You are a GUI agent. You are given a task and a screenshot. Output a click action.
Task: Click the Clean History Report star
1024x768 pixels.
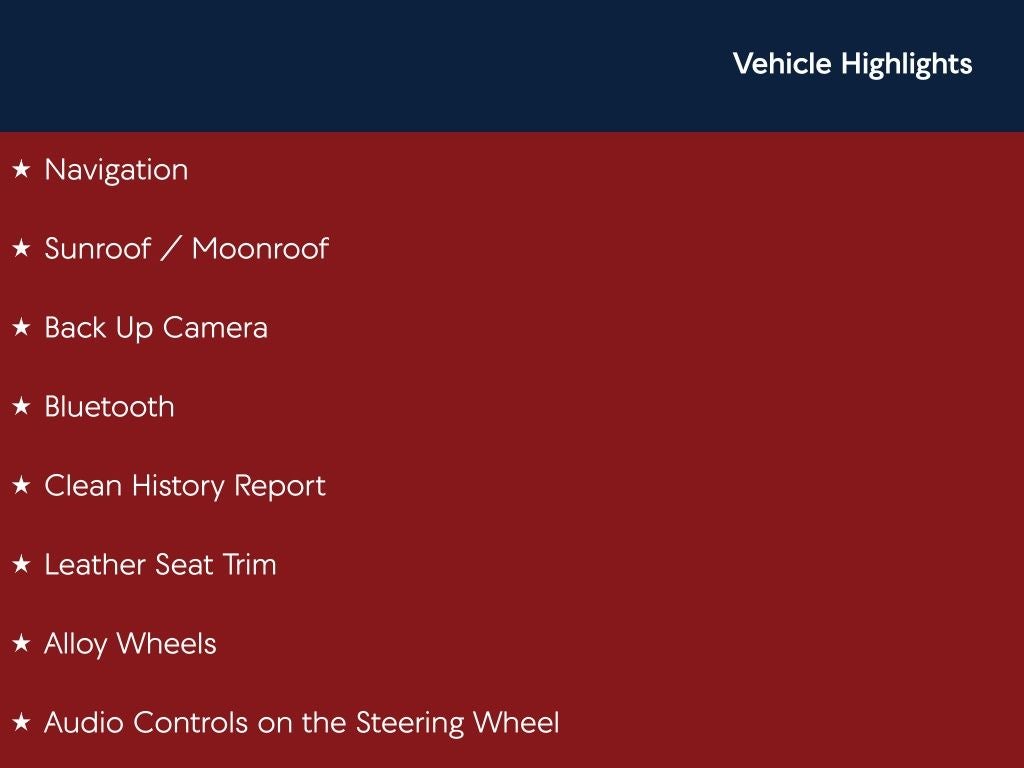click(x=21, y=486)
